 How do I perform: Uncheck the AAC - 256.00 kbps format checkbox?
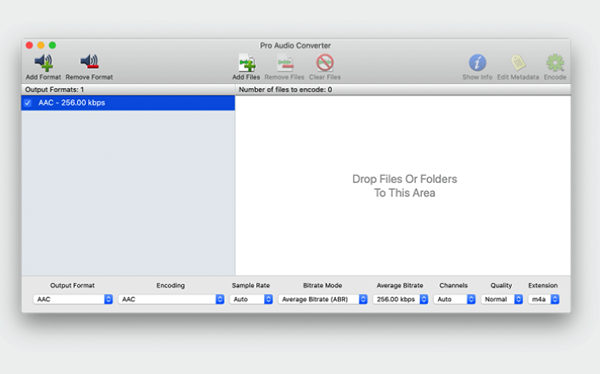[x=28, y=103]
